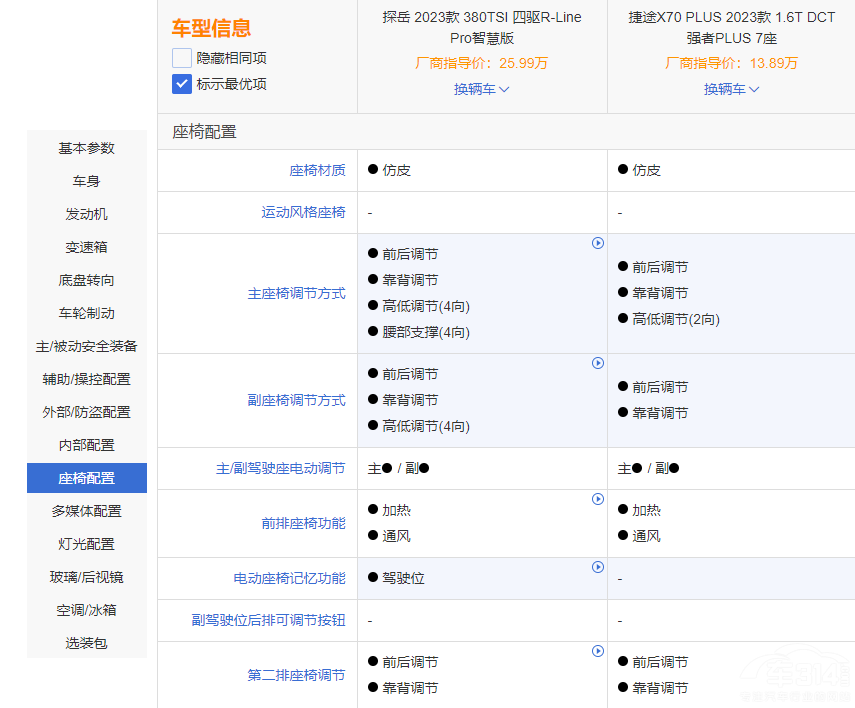
Task: Play video icon in 主座椅调节方式 row
Action: 598,243
